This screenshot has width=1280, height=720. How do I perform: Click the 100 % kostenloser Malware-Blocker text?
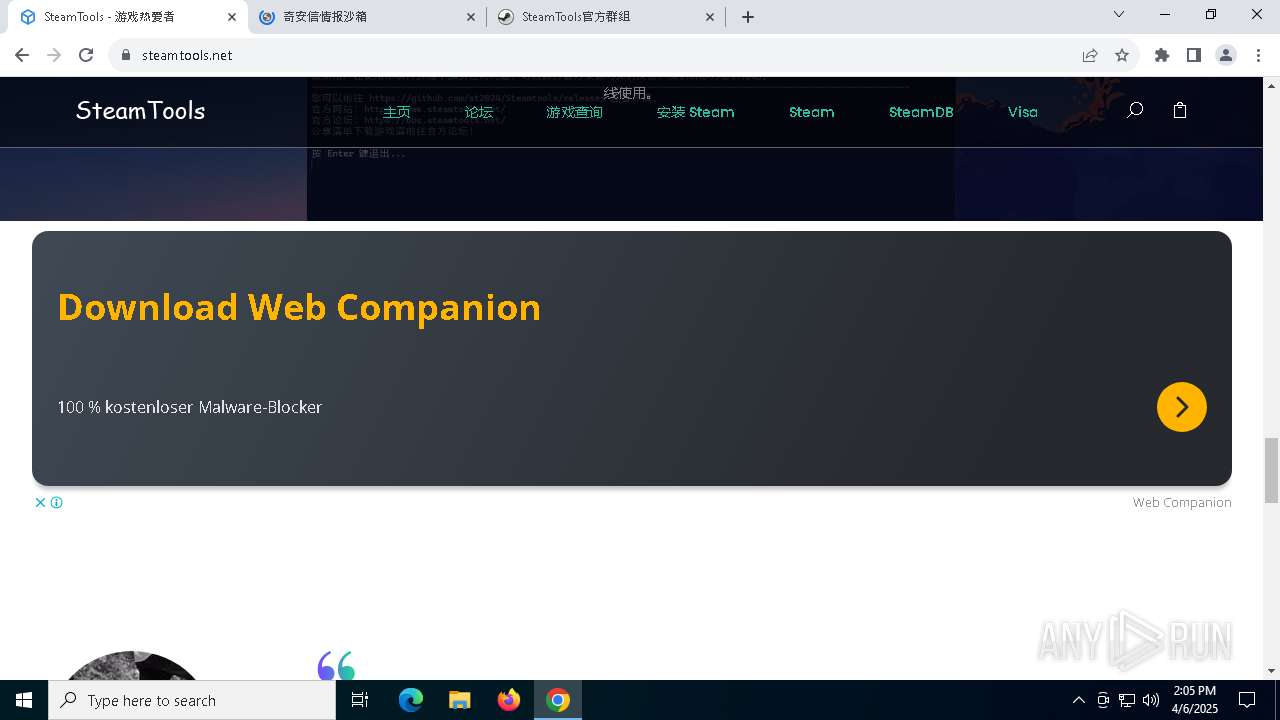tap(190, 407)
